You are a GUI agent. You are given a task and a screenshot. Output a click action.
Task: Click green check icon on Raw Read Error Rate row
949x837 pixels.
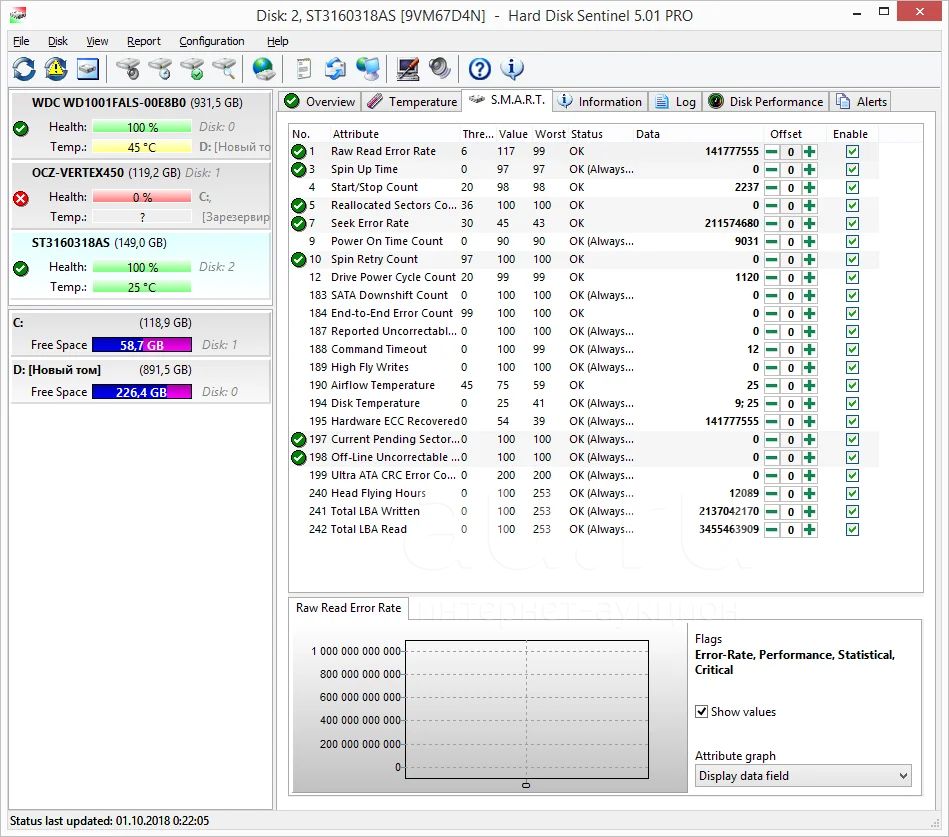coord(298,152)
